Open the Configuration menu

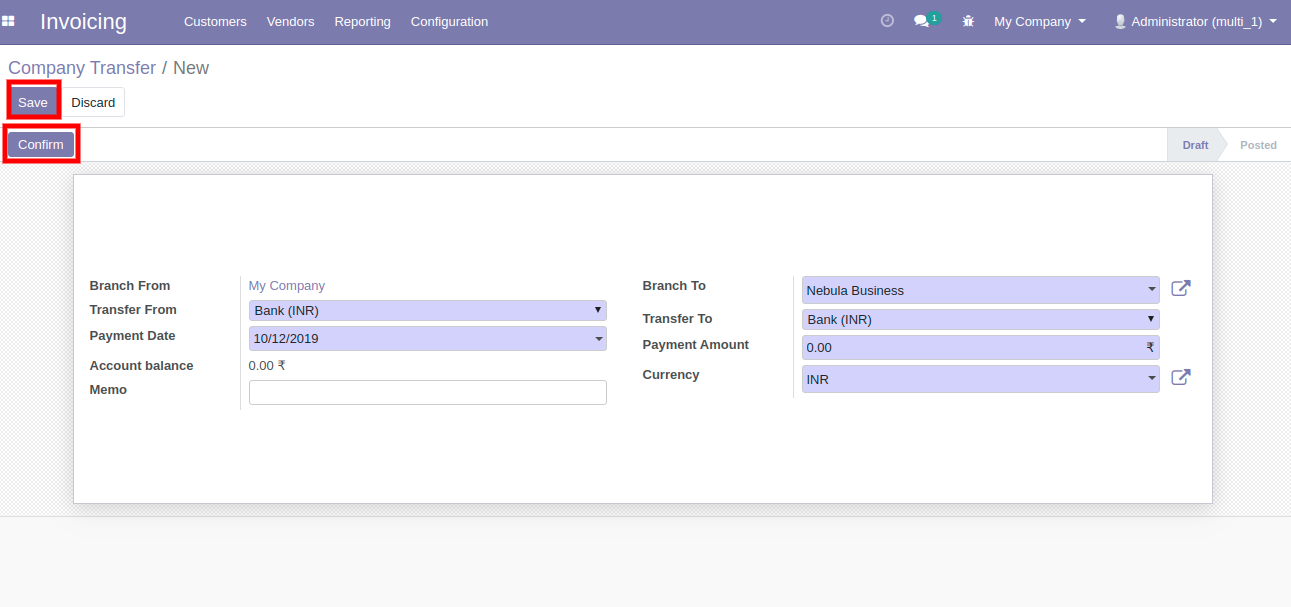[x=449, y=21]
